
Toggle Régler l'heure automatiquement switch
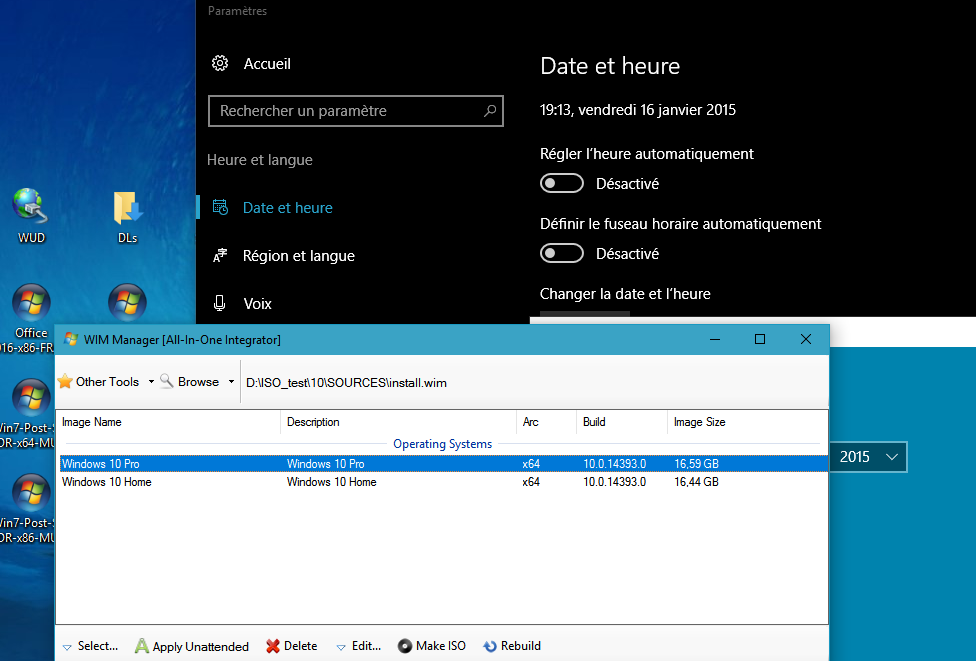point(562,184)
